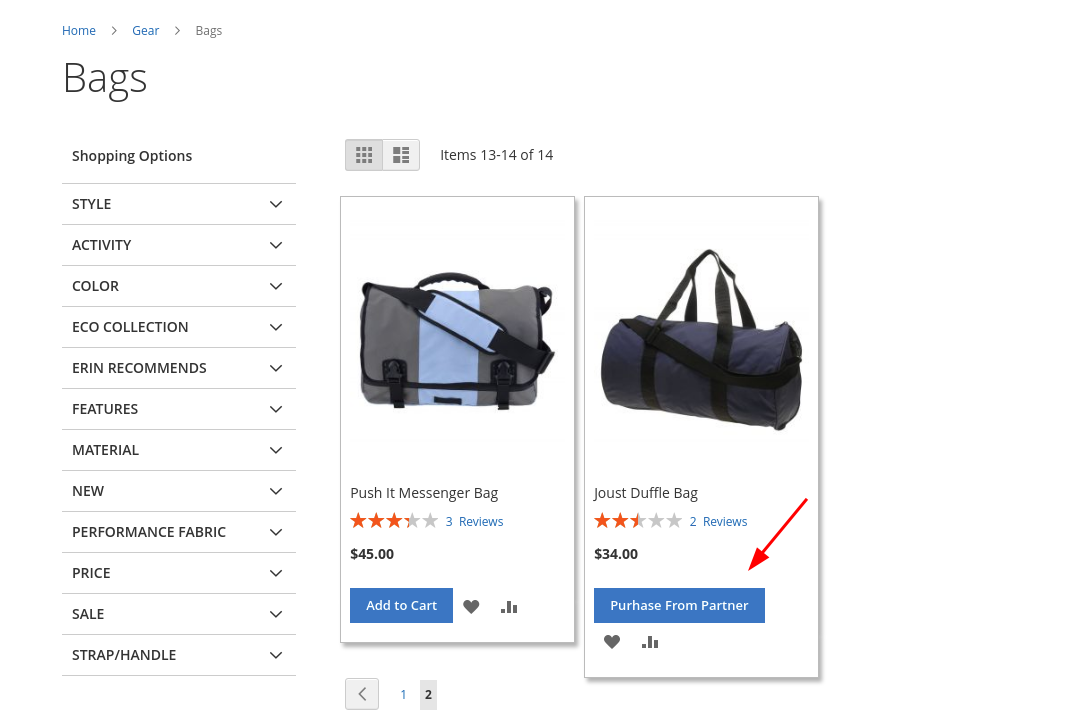This screenshot has height=721, width=1079.
Task: Expand the SALE filter
Action: 179,614
